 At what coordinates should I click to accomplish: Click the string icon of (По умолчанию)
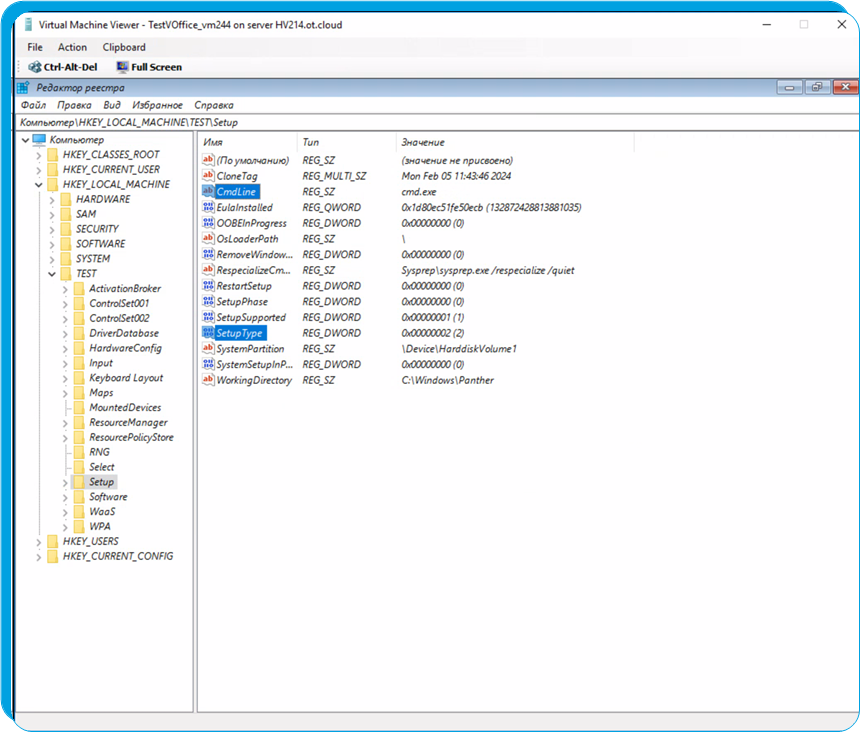(x=208, y=160)
